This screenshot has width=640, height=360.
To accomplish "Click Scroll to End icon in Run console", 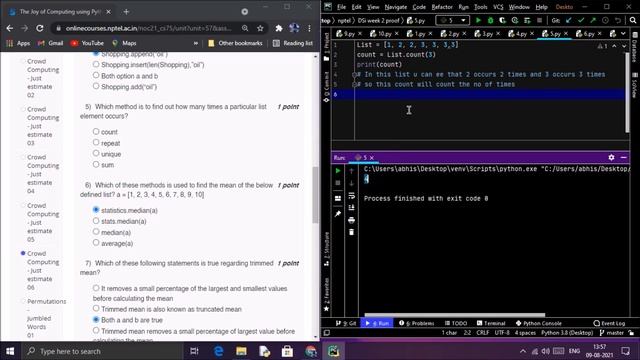I will (x=351, y=208).
